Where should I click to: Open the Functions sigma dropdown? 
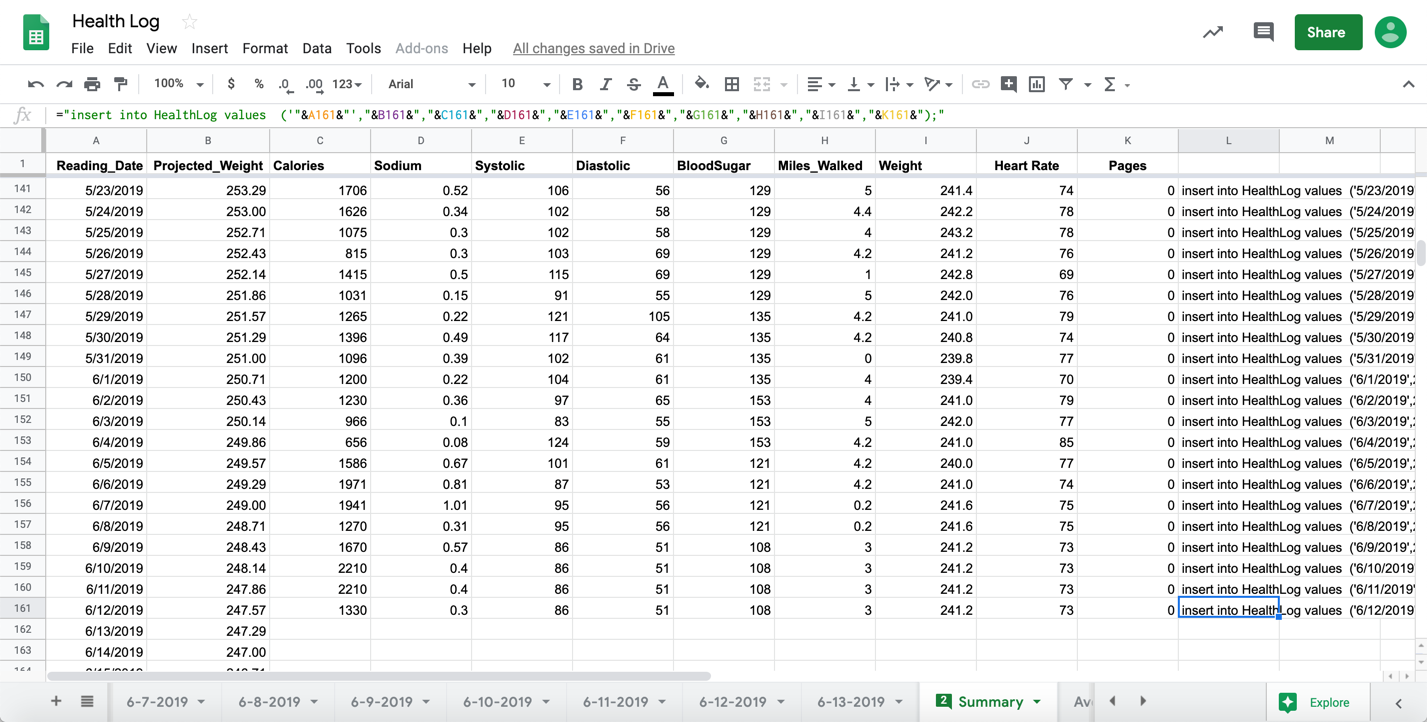pyautogui.click(x=1115, y=85)
